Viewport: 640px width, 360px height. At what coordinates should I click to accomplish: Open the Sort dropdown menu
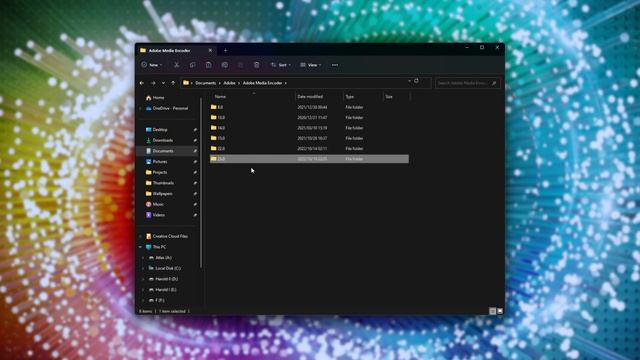click(281, 65)
